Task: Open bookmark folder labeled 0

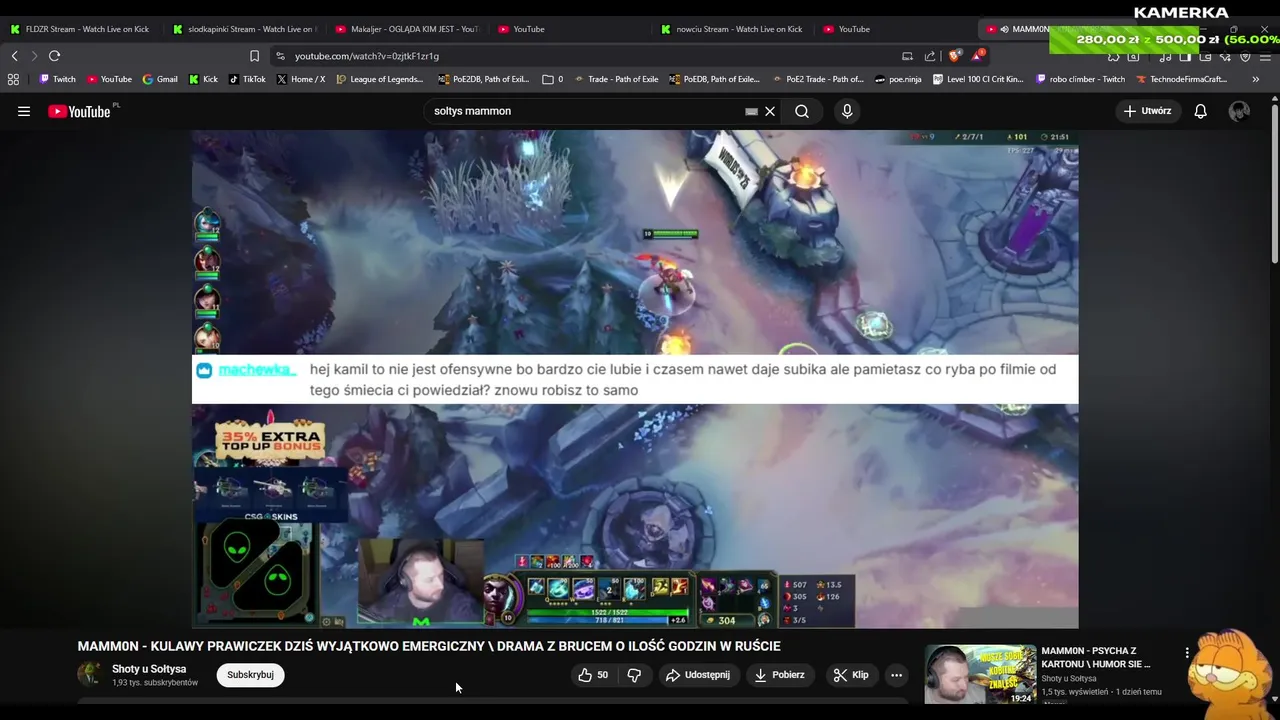Action: click(x=553, y=79)
